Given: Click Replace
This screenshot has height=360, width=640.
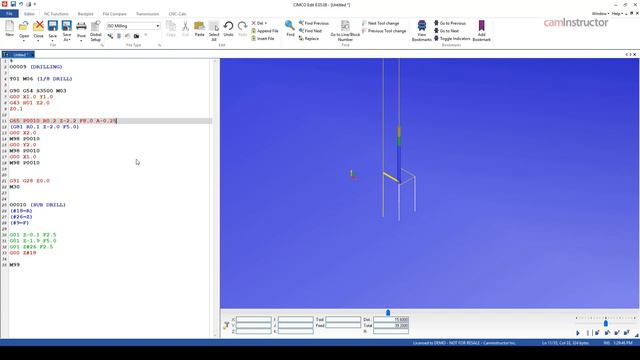Looking at the screenshot, I should [309, 38].
